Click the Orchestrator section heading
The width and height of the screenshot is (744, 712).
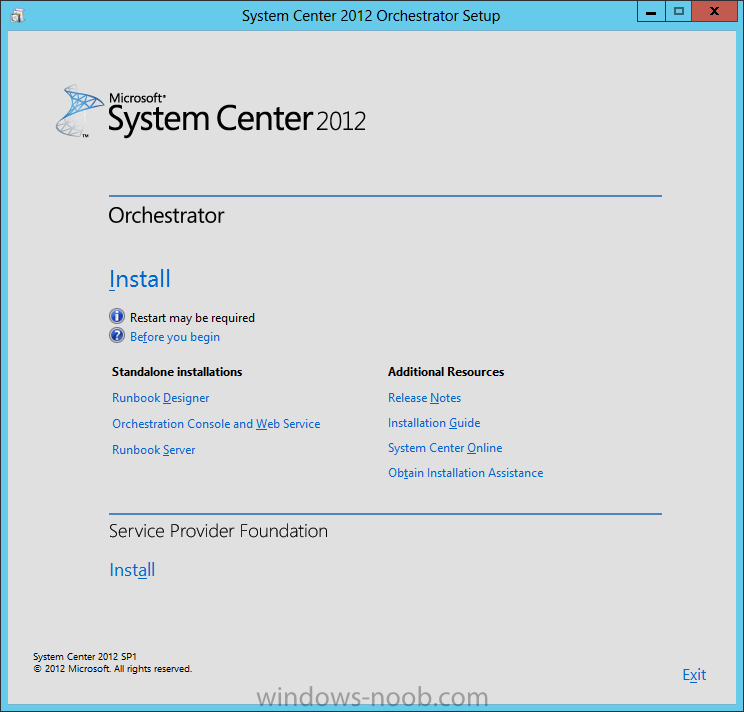click(166, 216)
